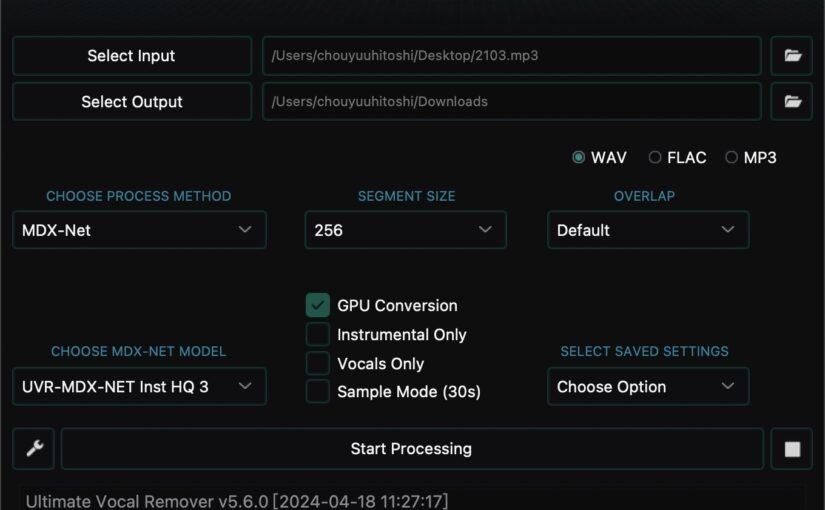Open the output folder browse icon
This screenshot has width=825, height=510.
(792, 101)
